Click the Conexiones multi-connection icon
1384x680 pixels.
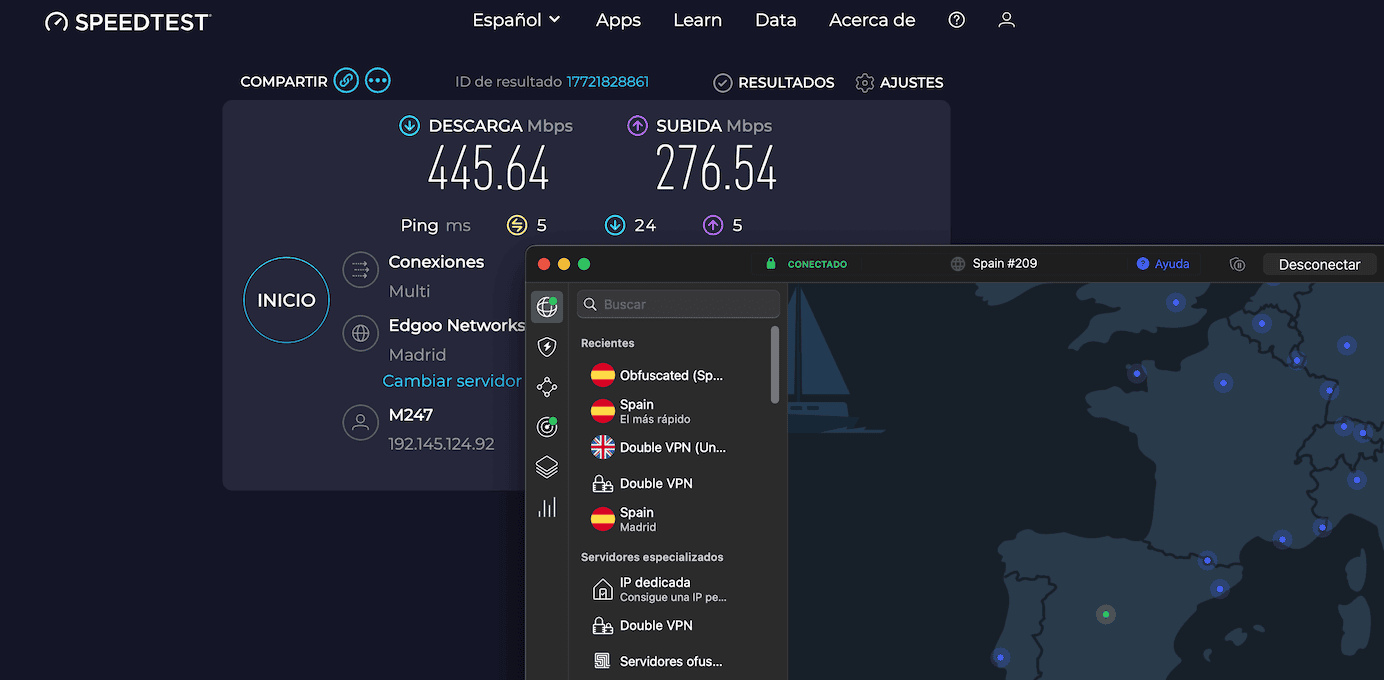coord(360,270)
